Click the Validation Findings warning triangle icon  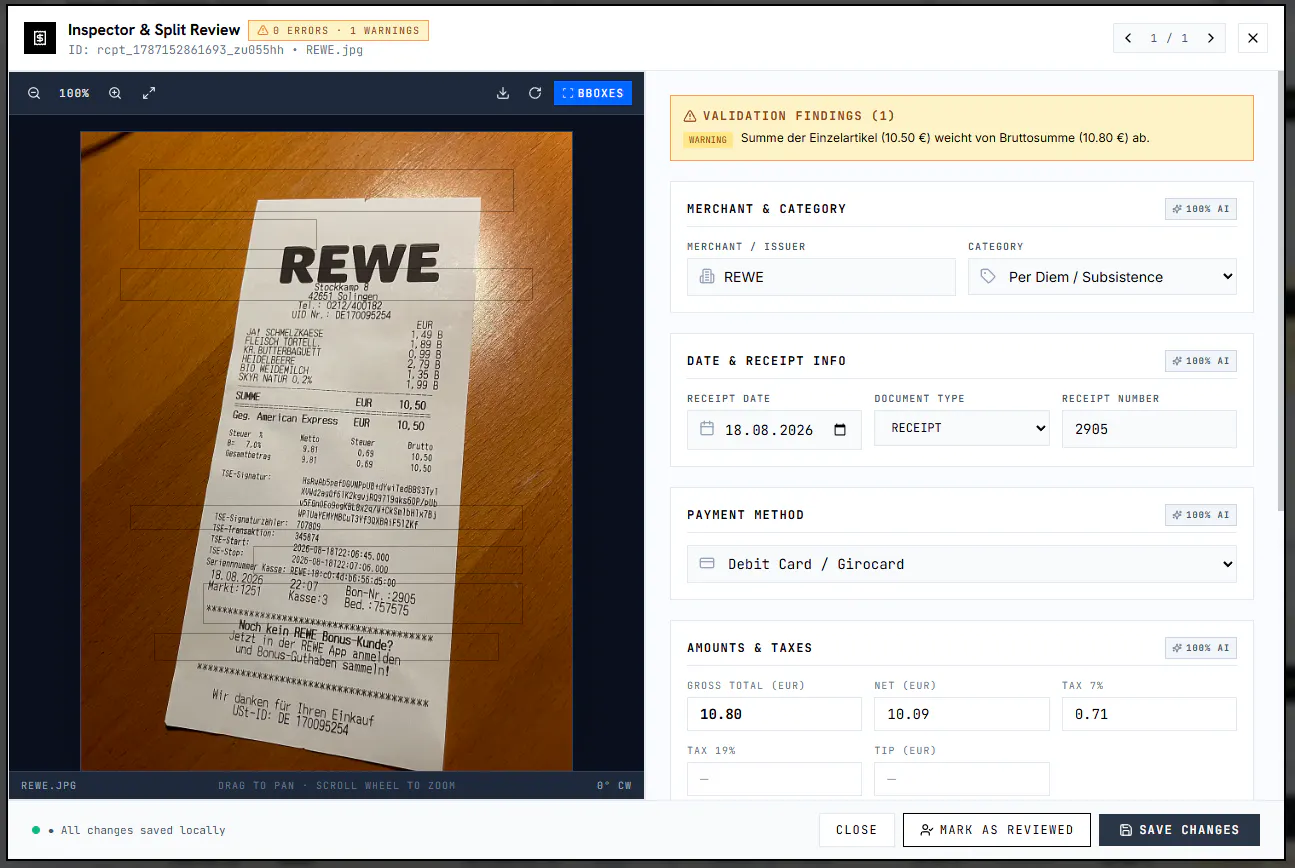(x=690, y=116)
